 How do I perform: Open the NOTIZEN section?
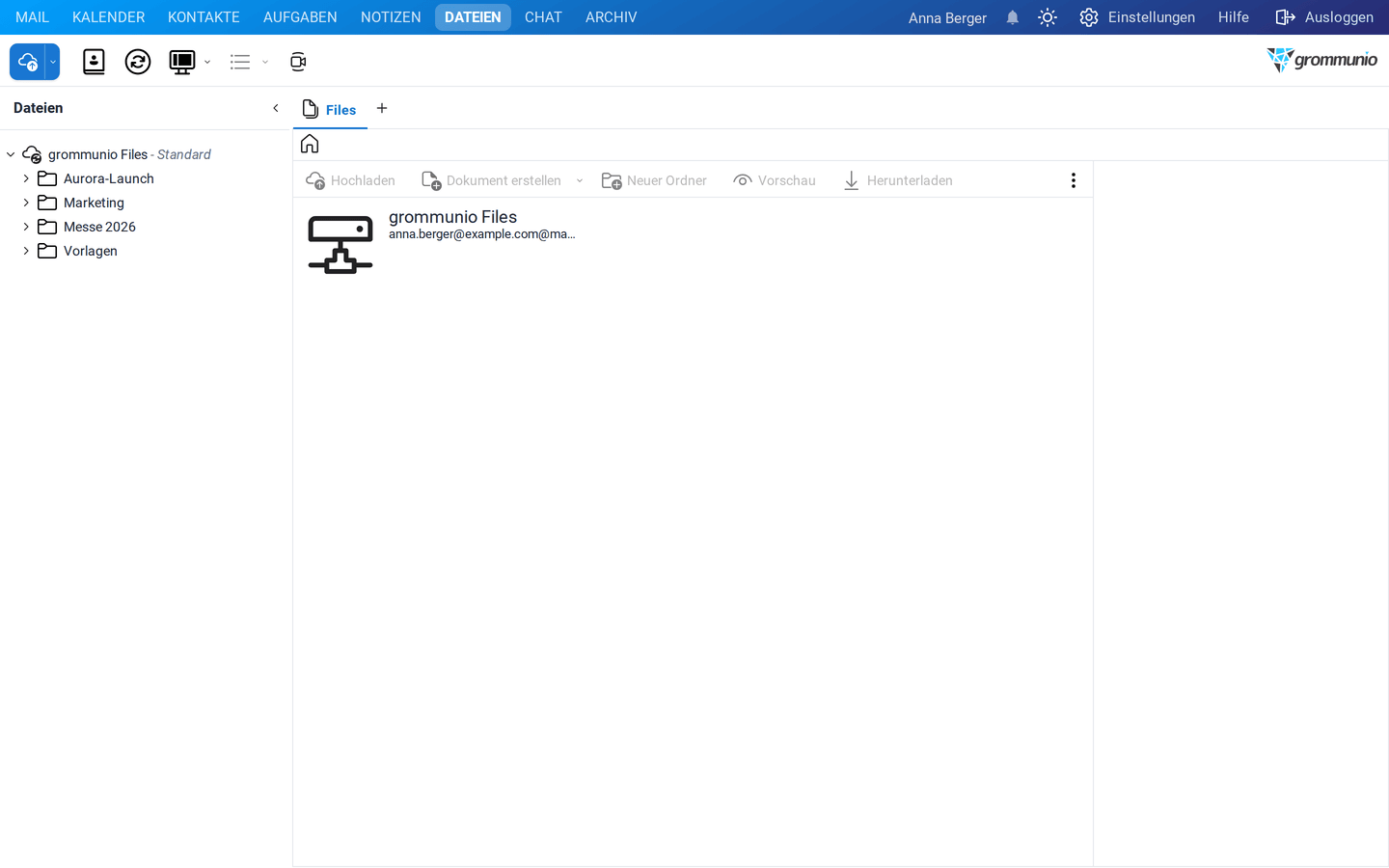pyautogui.click(x=391, y=17)
